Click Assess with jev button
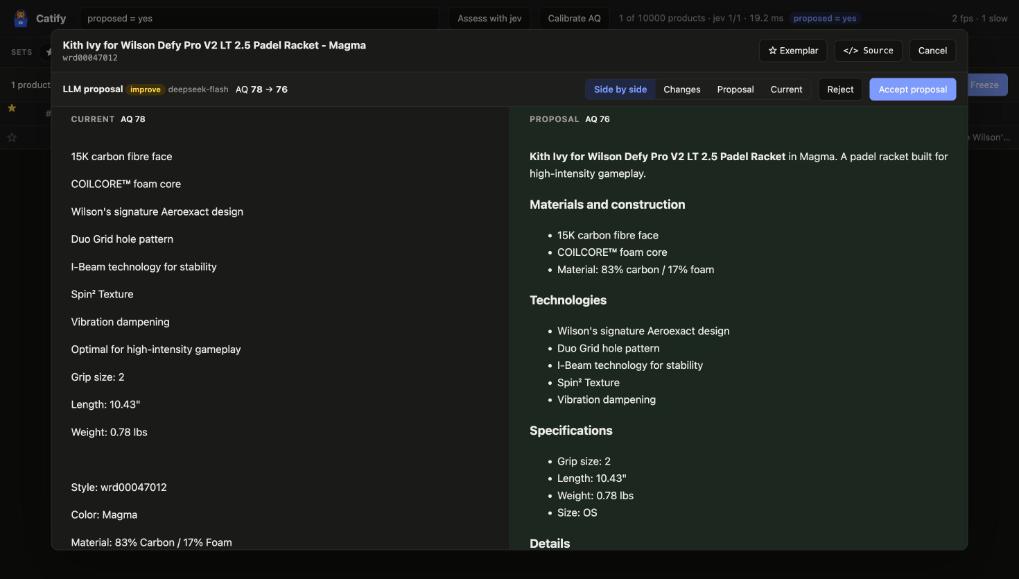The height and width of the screenshot is (579, 1019). click(x=489, y=18)
